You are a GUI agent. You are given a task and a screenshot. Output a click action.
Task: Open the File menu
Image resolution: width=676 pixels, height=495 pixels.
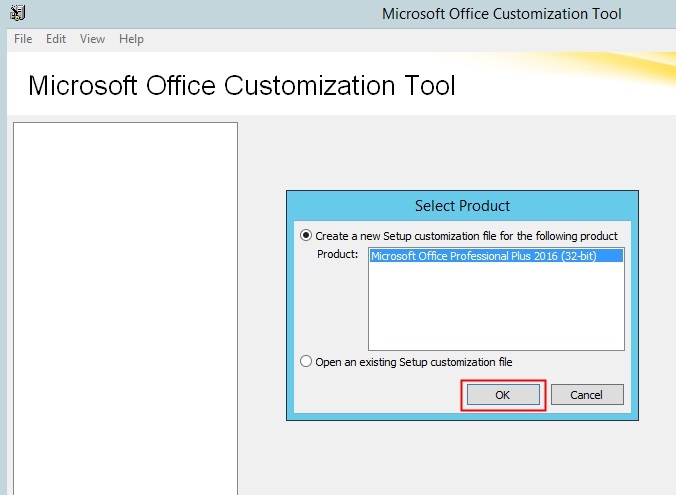23,39
